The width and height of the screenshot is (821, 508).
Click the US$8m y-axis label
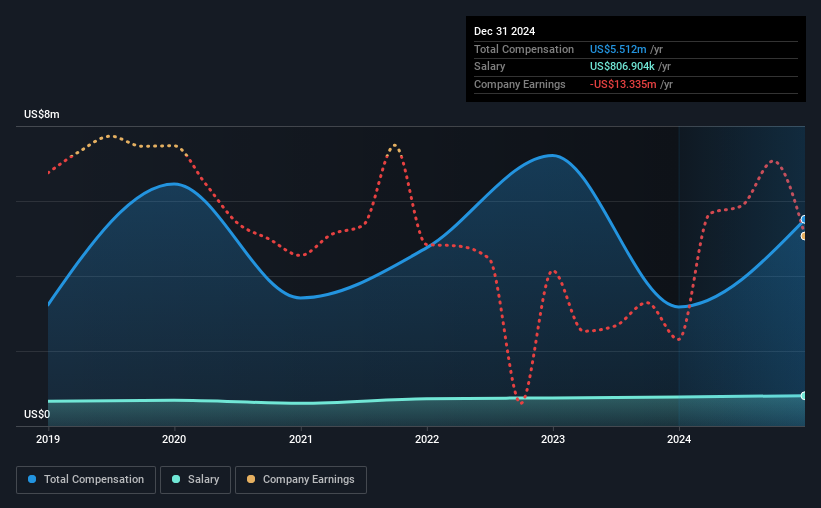[42, 114]
